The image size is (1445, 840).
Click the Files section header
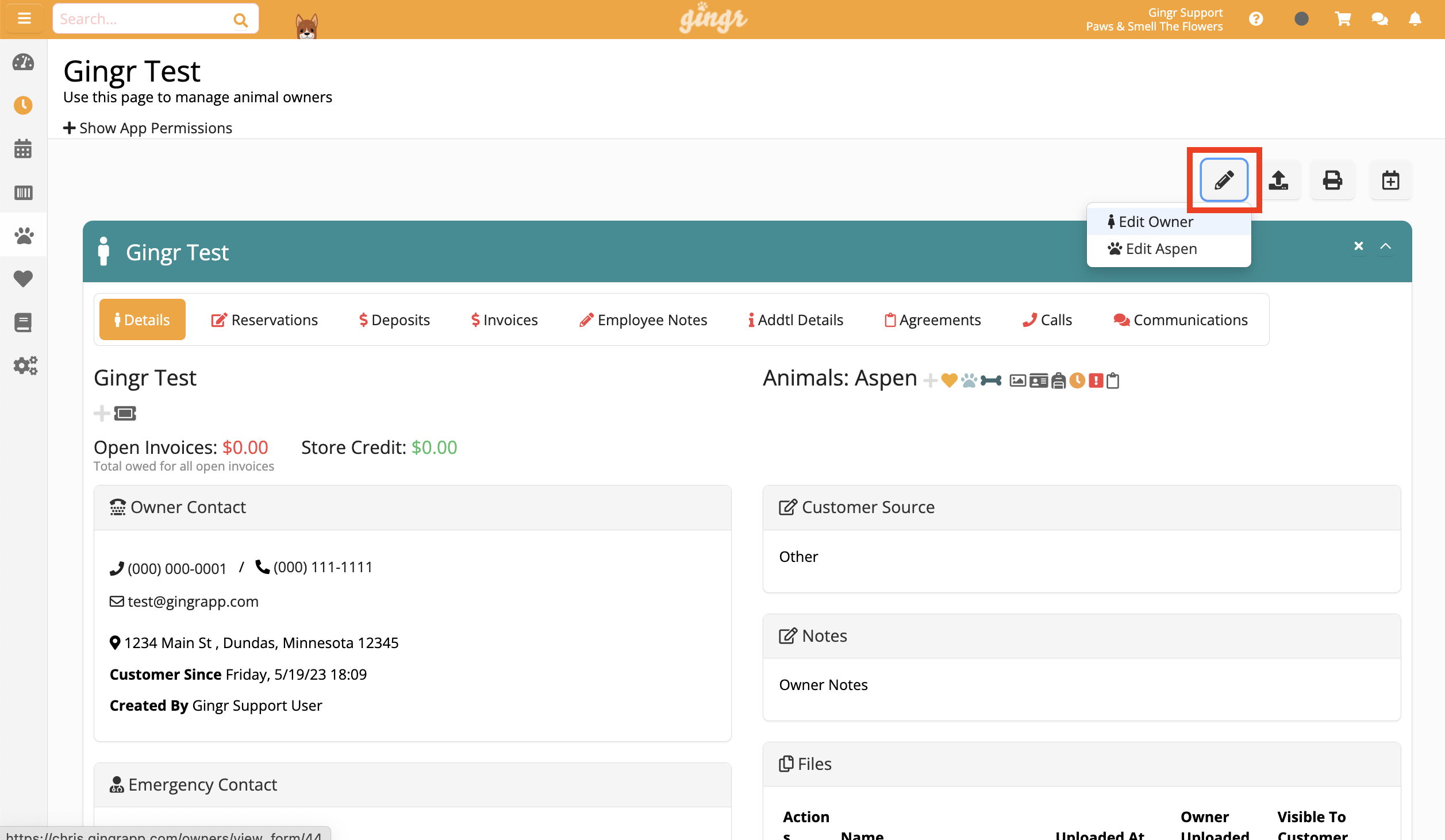coord(1081,764)
